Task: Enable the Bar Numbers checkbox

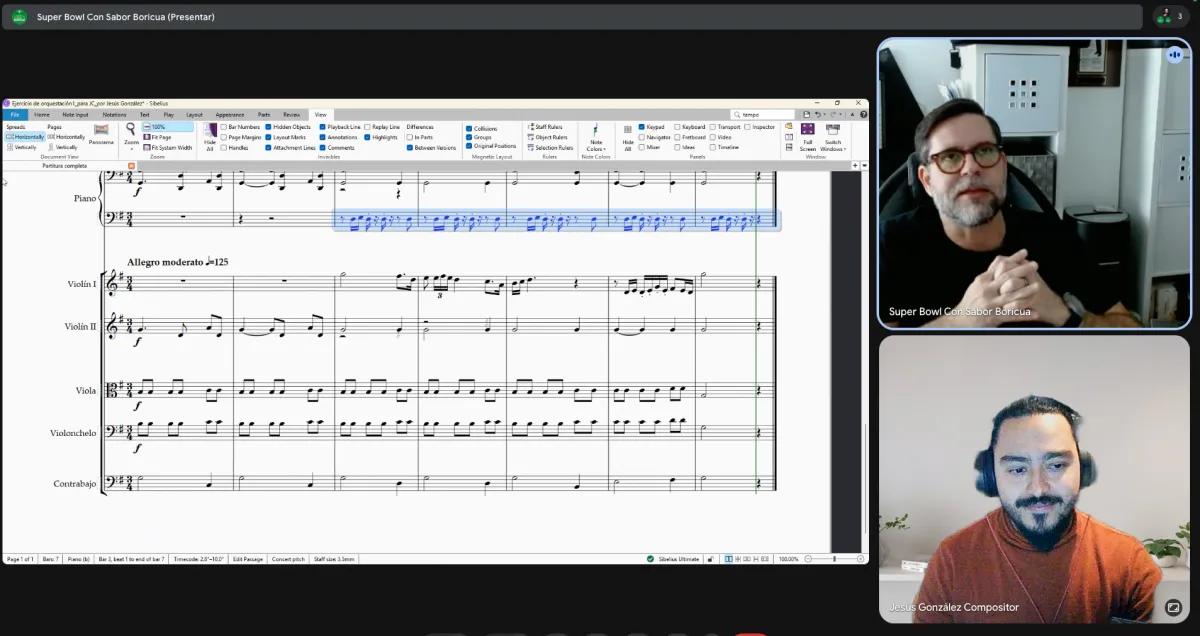Action: (224, 127)
